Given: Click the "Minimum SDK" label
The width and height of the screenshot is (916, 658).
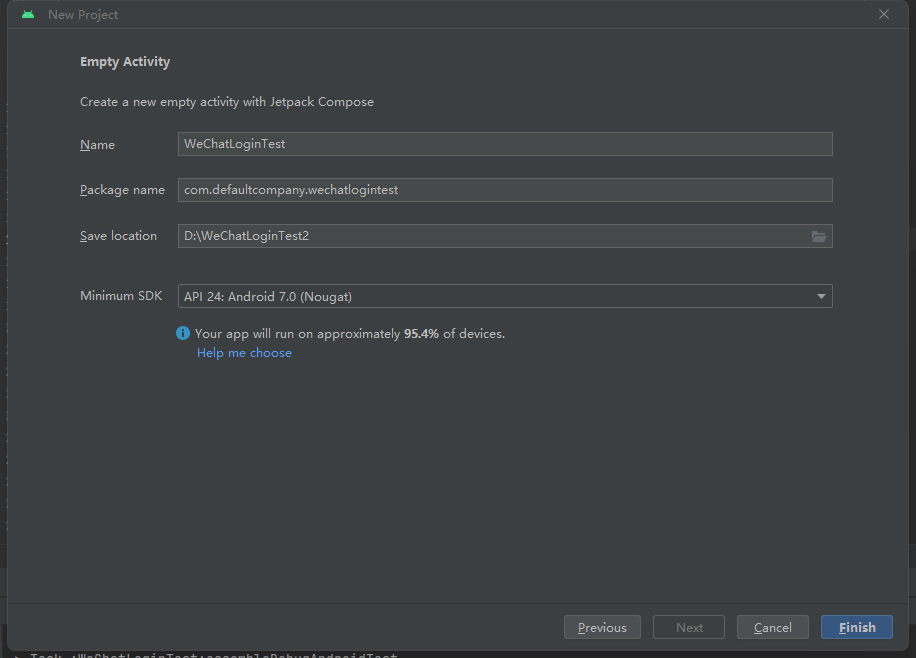Looking at the screenshot, I should pos(121,296).
